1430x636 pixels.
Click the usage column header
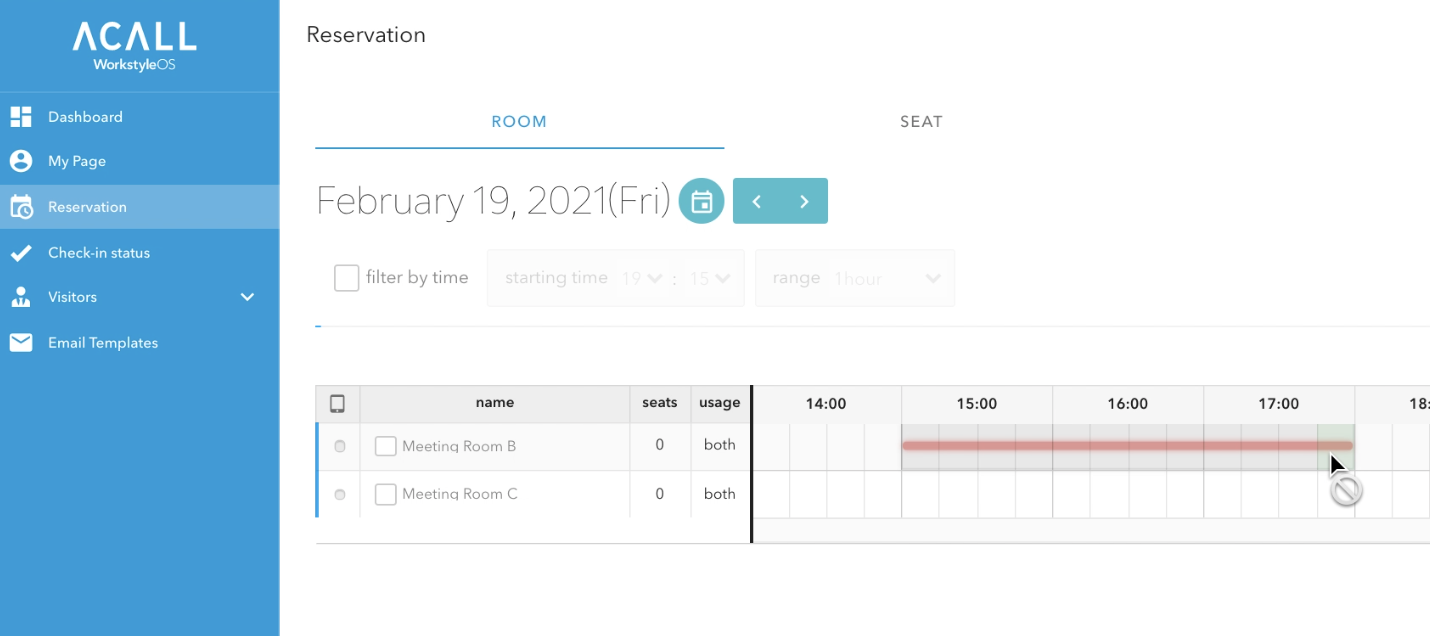(x=720, y=403)
